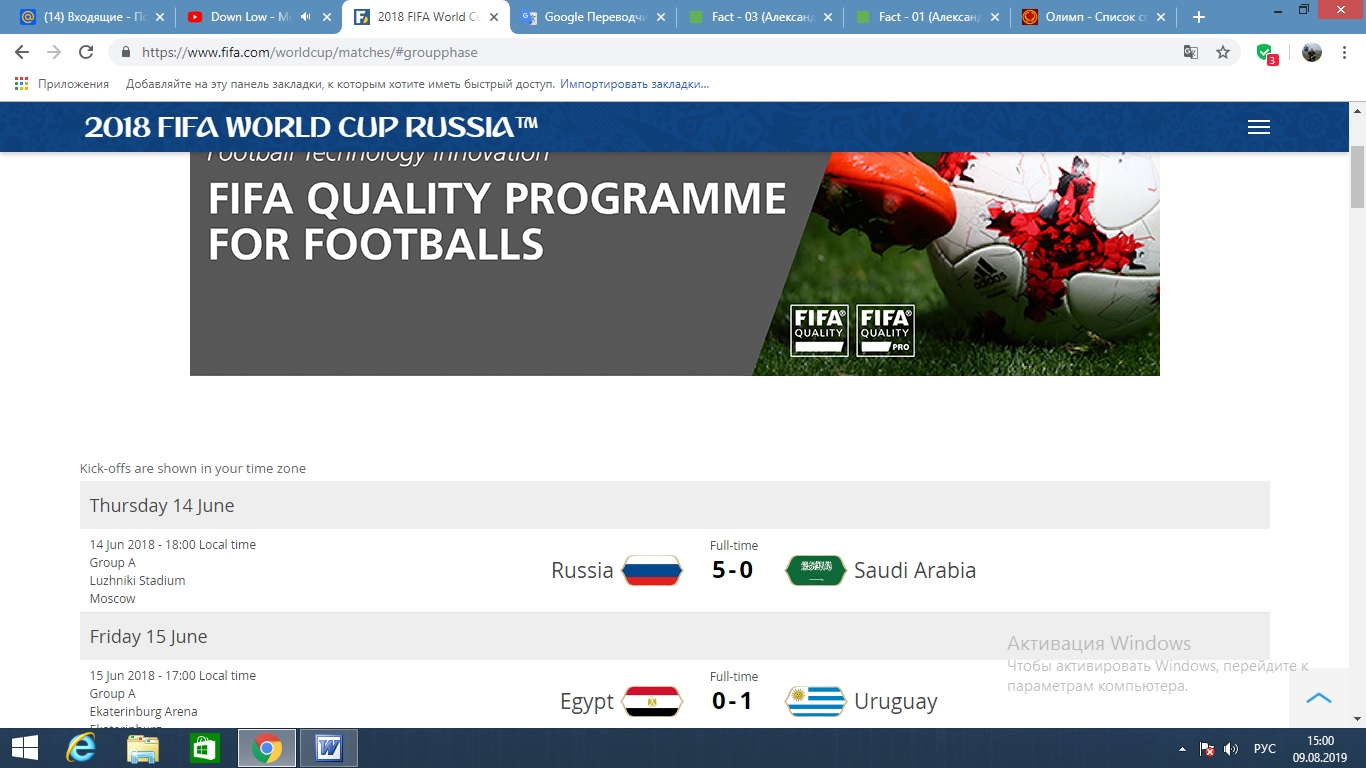The image size is (1366, 768).
Task: Launch Internet Explorer from the taskbar
Action: pyautogui.click(x=80, y=748)
